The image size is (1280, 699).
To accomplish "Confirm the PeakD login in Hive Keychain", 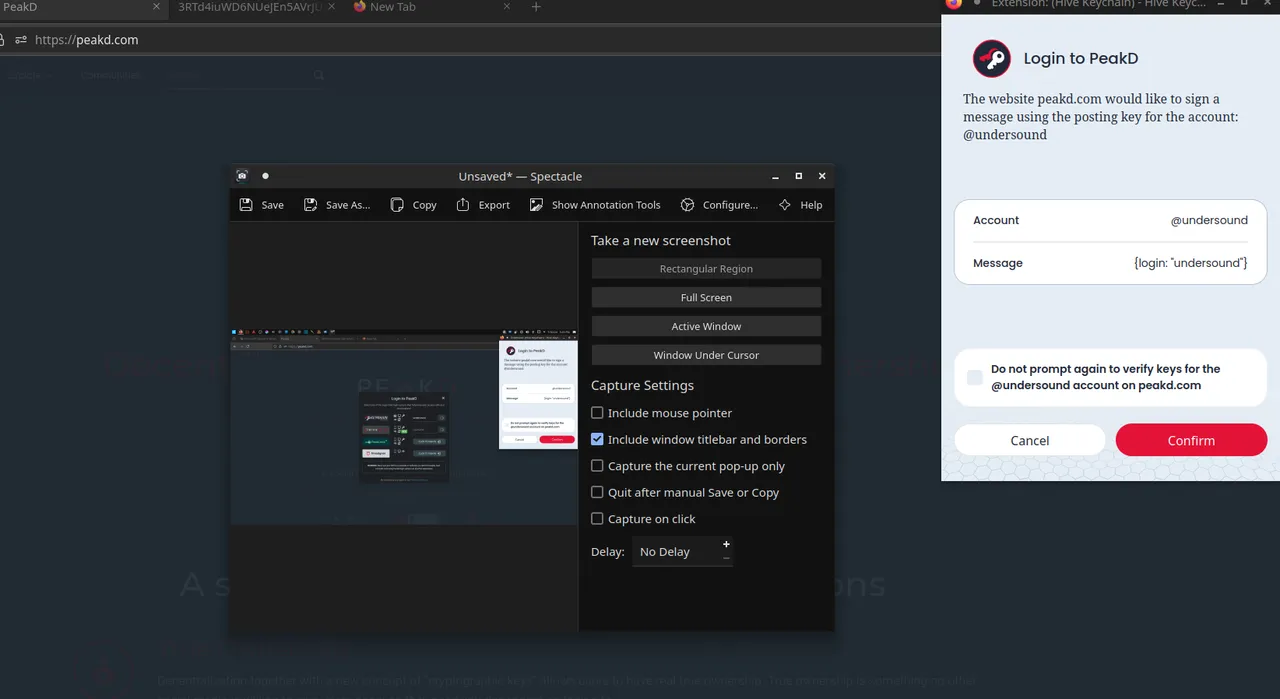I will pyautogui.click(x=1191, y=440).
